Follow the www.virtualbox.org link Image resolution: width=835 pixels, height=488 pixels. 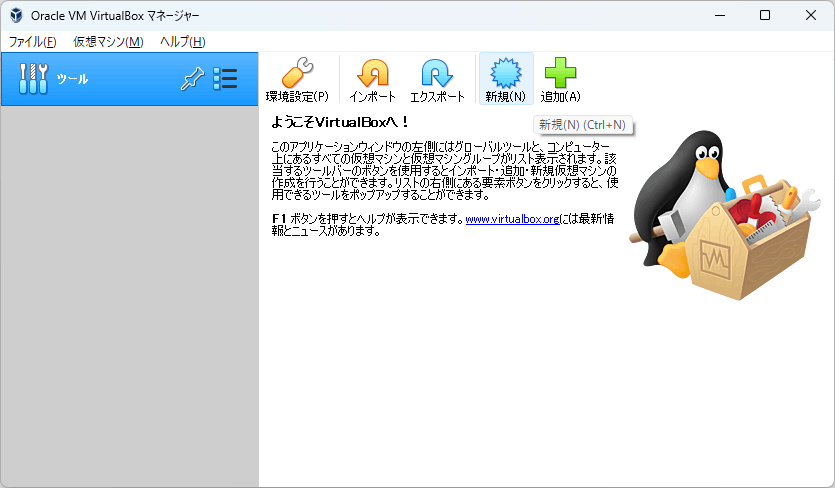pos(512,219)
